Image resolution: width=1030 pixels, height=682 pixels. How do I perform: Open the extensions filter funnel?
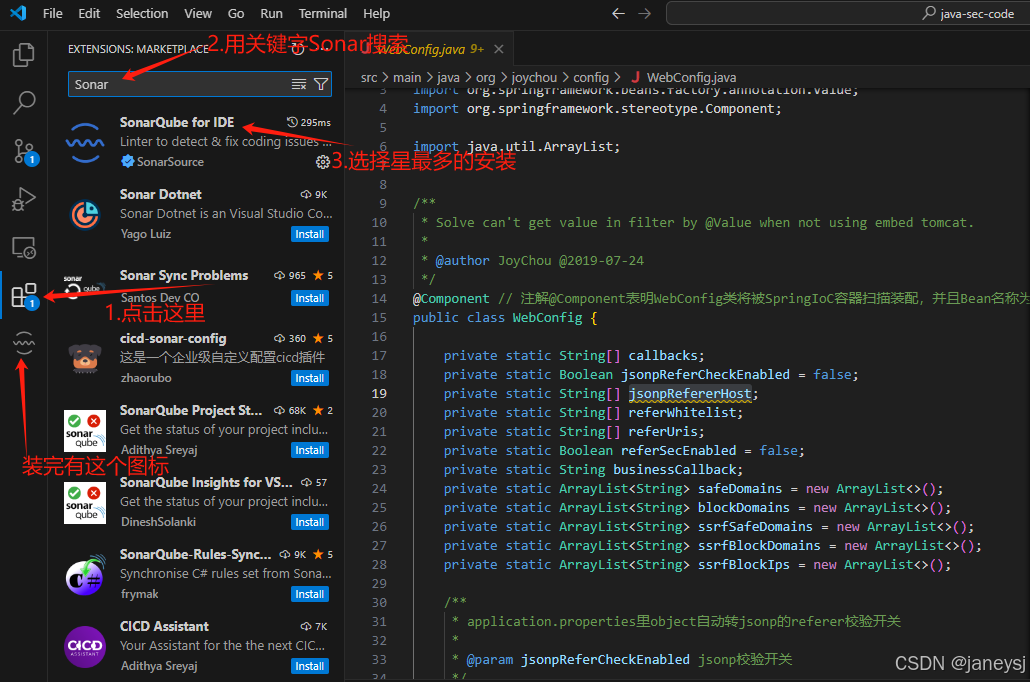click(x=321, y=84)
